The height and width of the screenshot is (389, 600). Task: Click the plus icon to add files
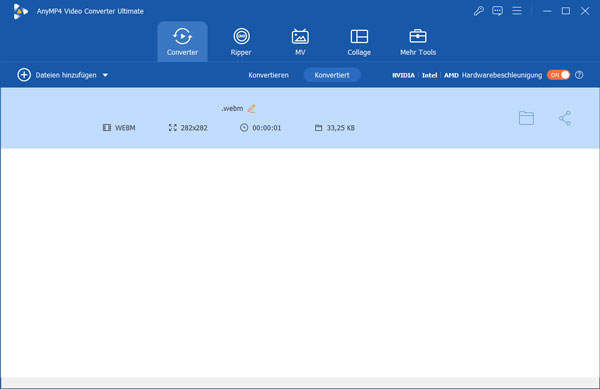coord(24,75)
